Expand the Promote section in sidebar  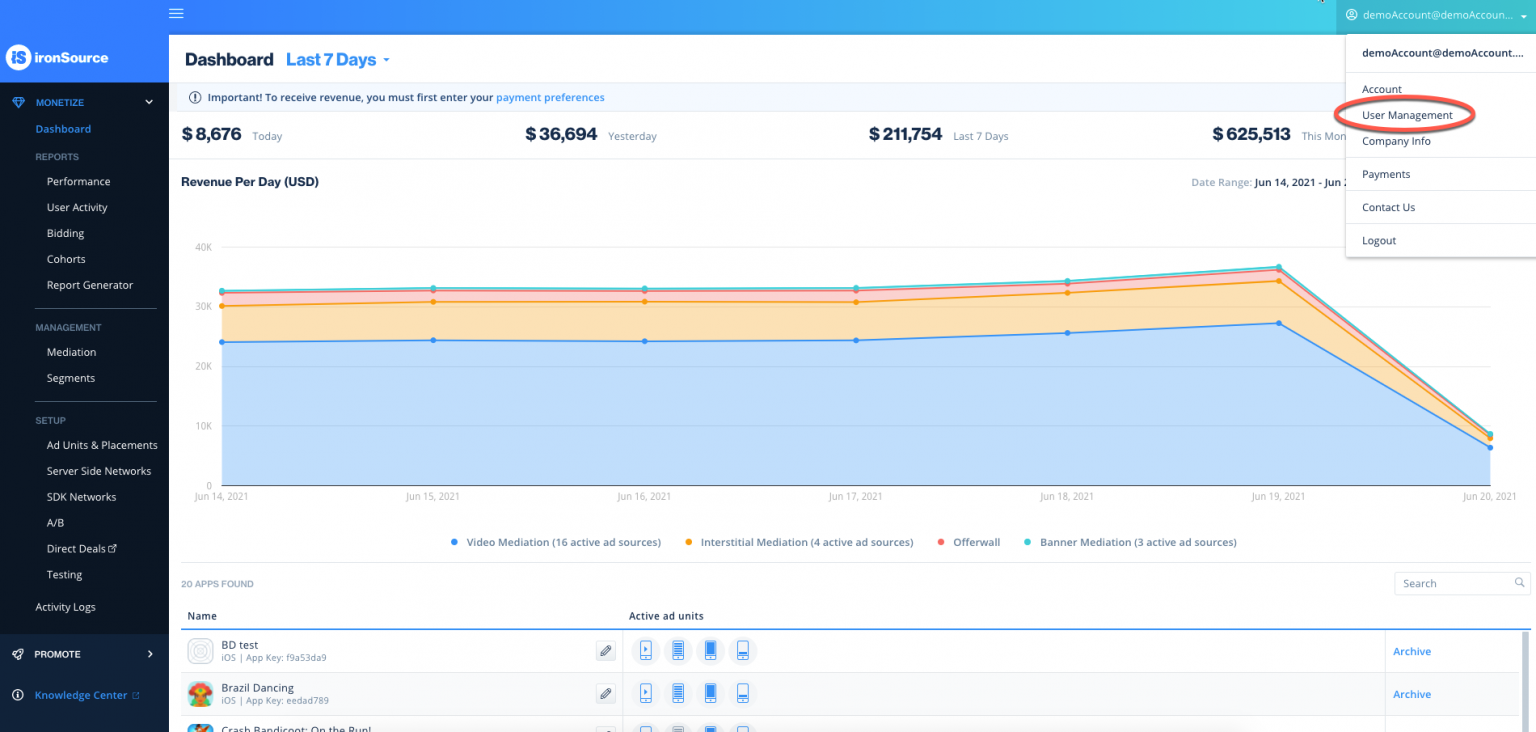click(150, 654)
